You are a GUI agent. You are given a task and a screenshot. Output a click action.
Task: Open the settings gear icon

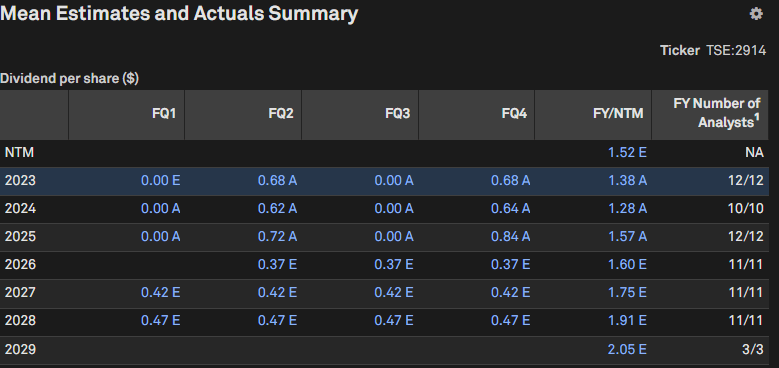pos(756,14)
